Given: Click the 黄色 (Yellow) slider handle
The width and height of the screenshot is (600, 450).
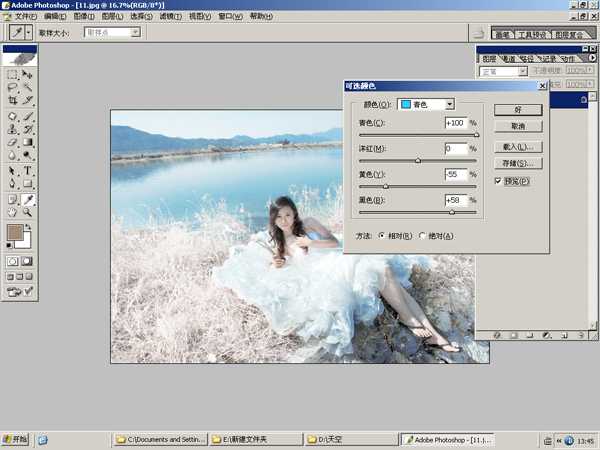Looking at the screenshot, I should [386, 185].
